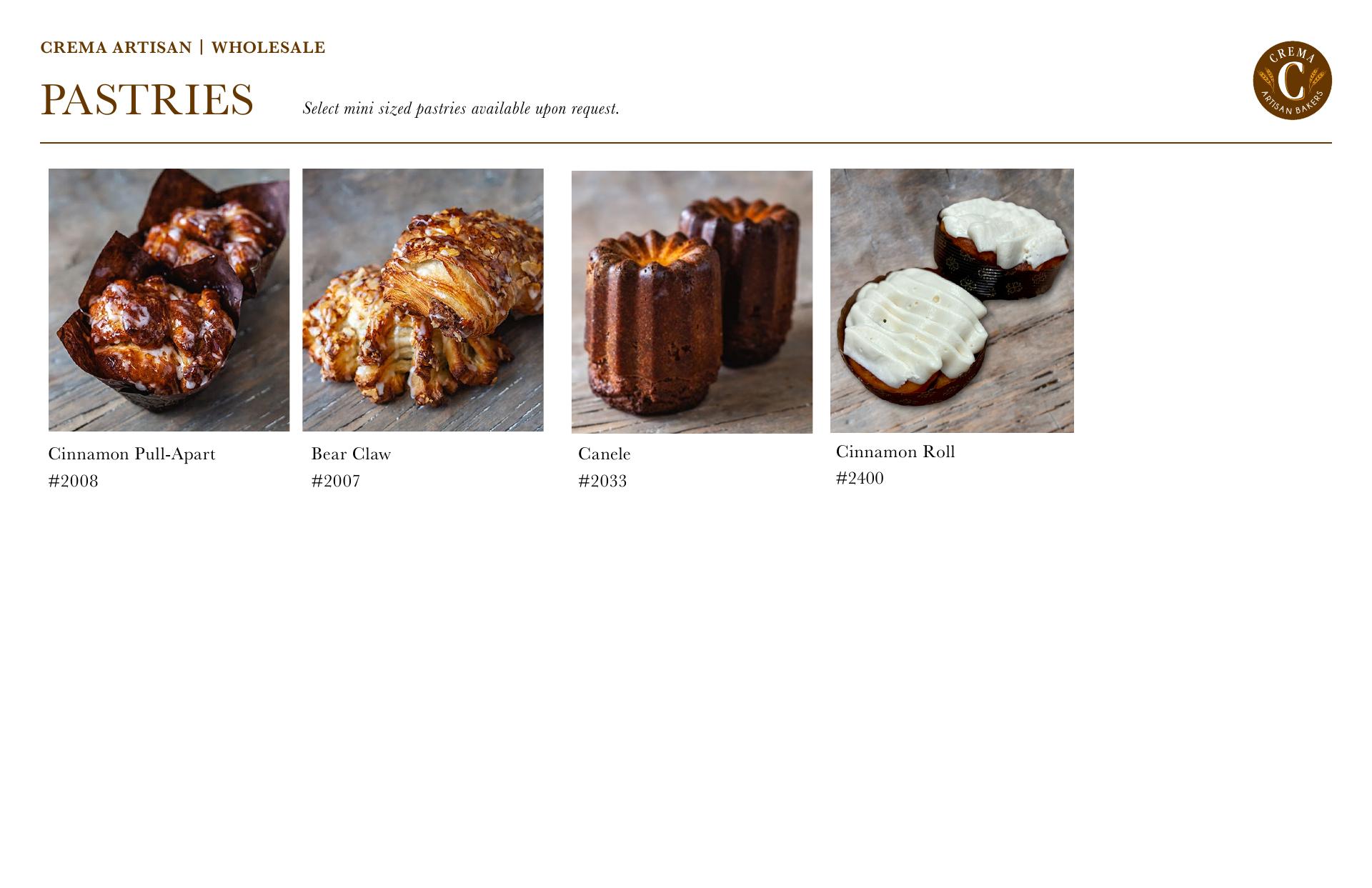Select the Cinnamon Pull-Apart pastry photo
The width and height of the screenshot is (1372, 888).
pyautogui.click(x=169, y=300)
